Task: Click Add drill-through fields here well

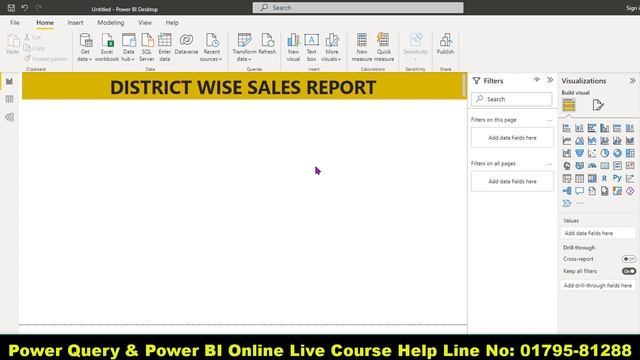Action: [x=598, y=286]
